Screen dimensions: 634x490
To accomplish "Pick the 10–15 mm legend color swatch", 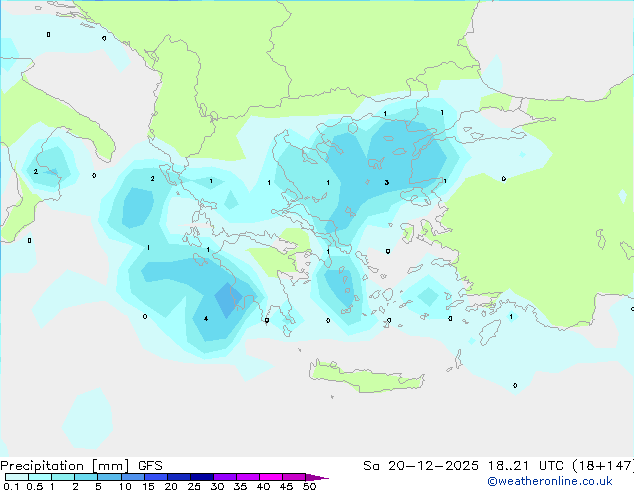I will click(132, 477).
